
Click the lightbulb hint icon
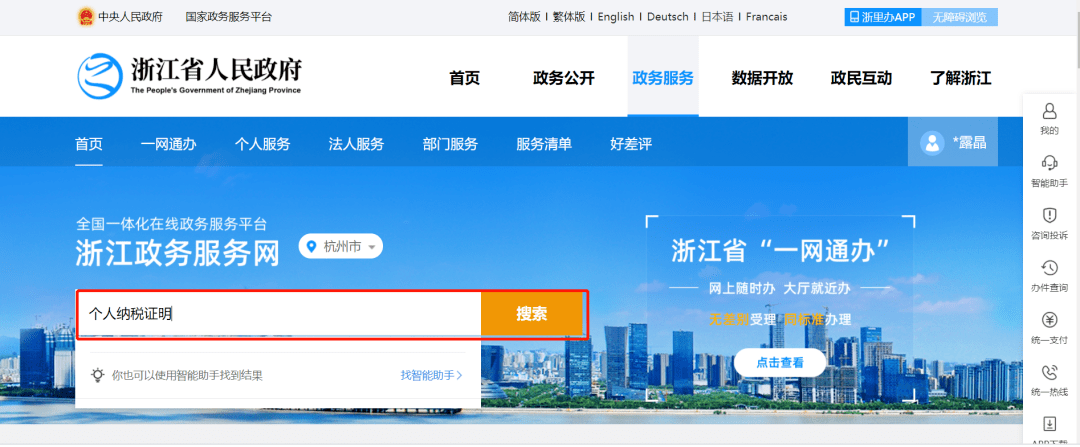[x=98, y=375]
